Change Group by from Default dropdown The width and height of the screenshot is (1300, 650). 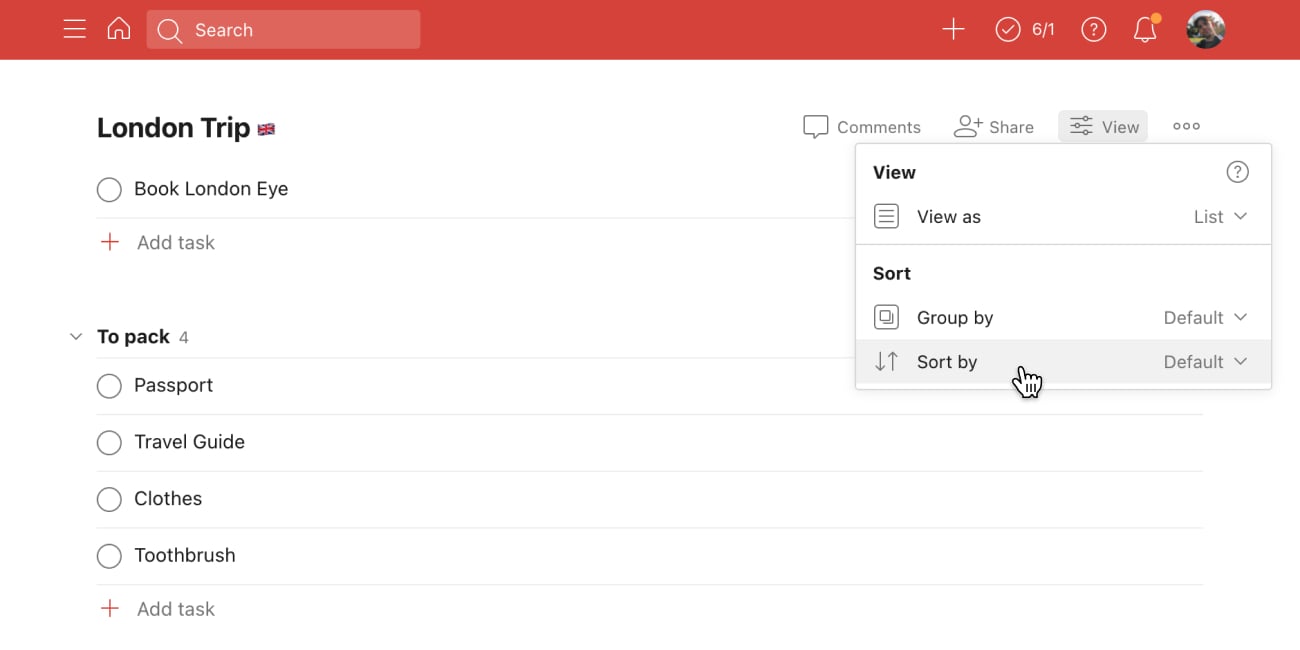pos(1204,317)
